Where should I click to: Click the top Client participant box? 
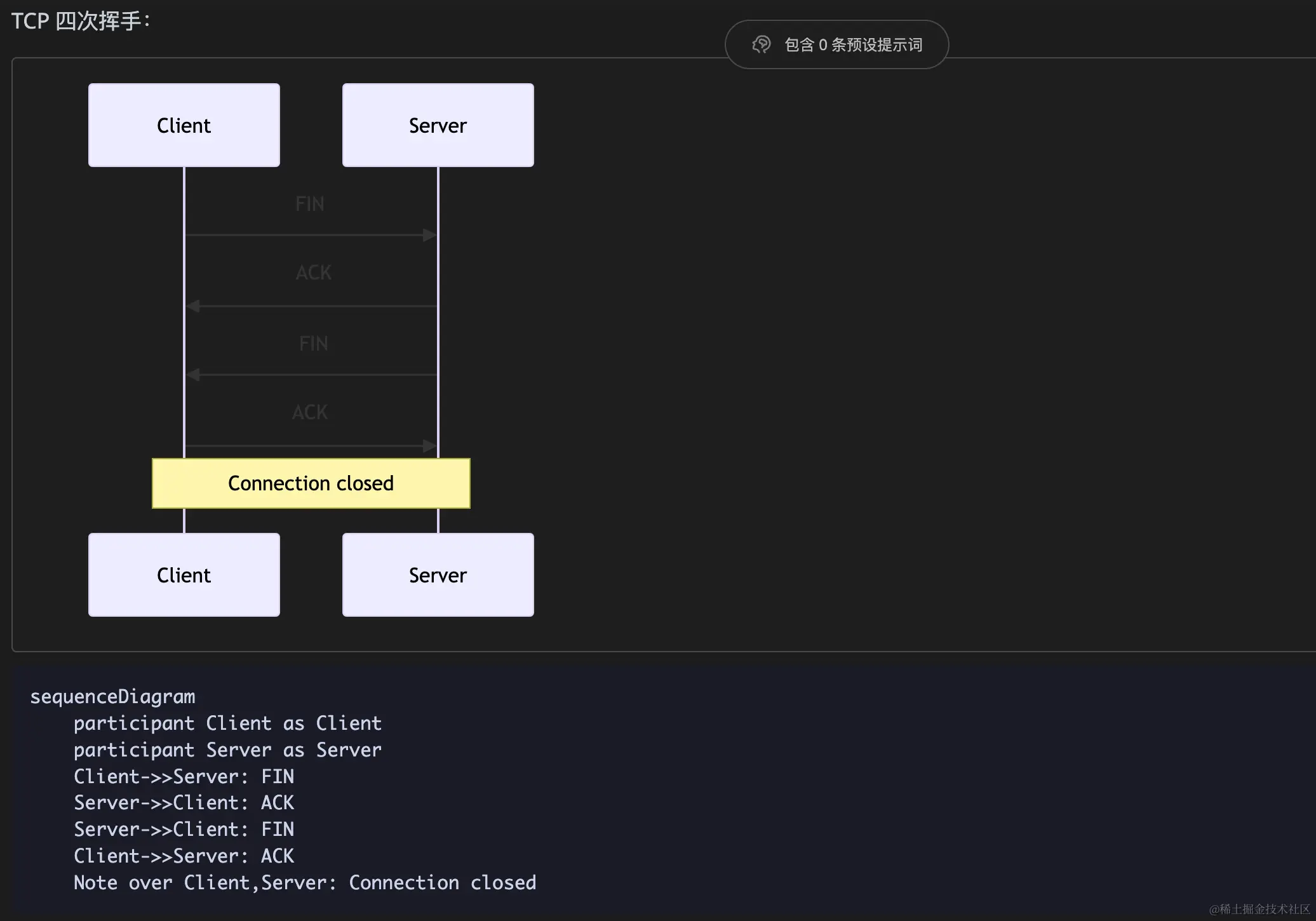pyautogui.click(x=184, y=125)
